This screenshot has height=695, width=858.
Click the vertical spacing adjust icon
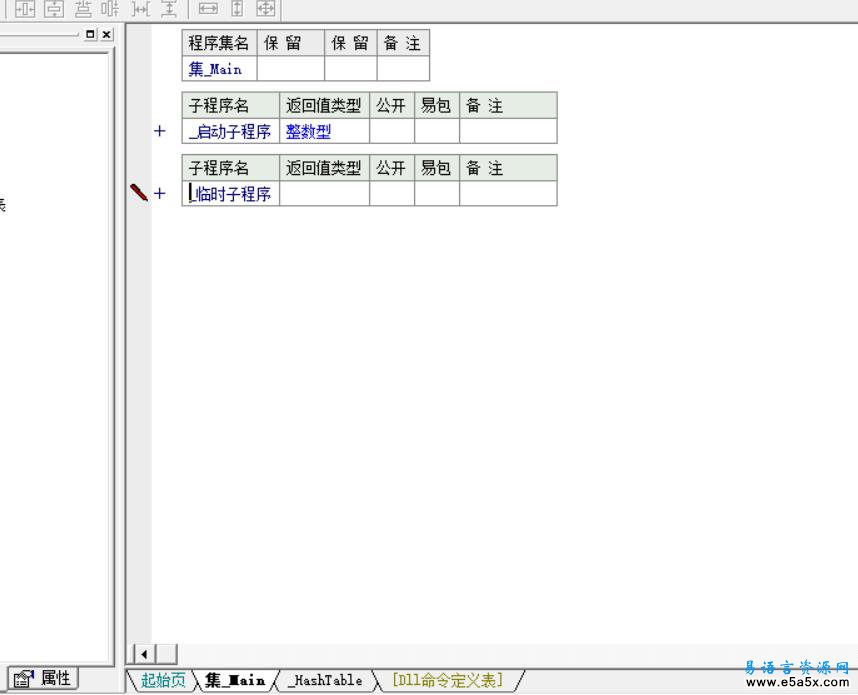click(169, 8)
